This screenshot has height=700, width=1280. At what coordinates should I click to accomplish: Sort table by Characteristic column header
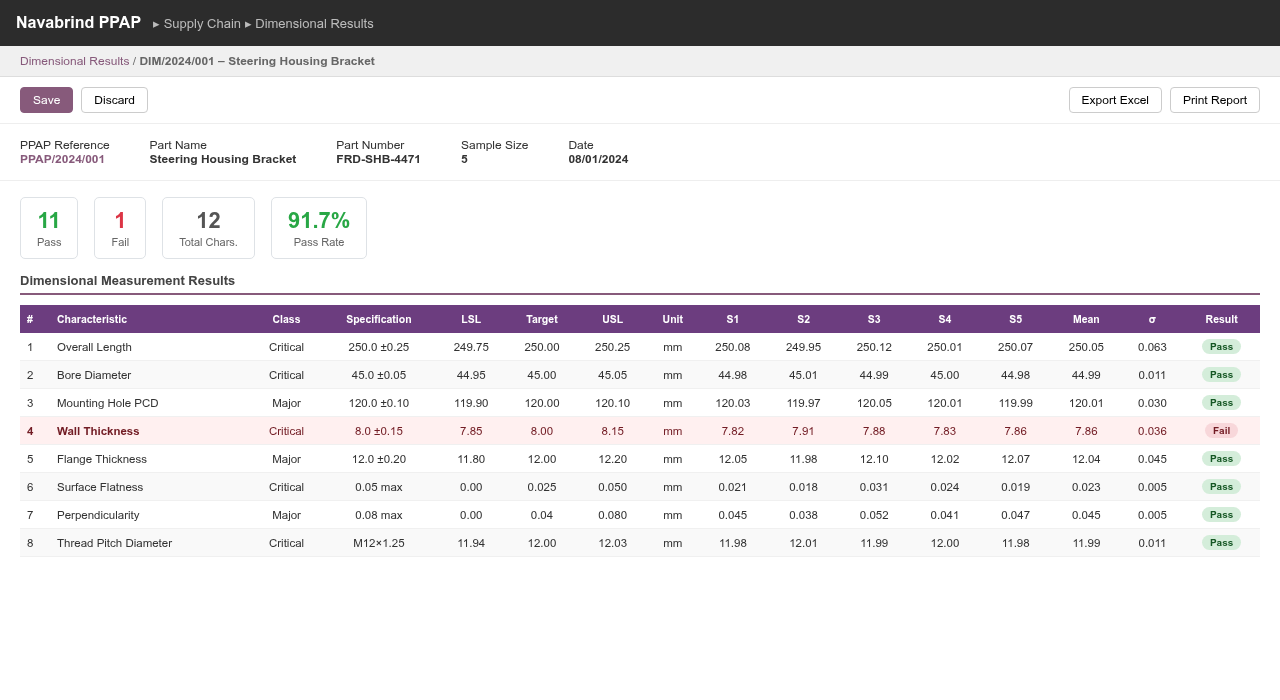pyautogui.click(x=92, y=319)
